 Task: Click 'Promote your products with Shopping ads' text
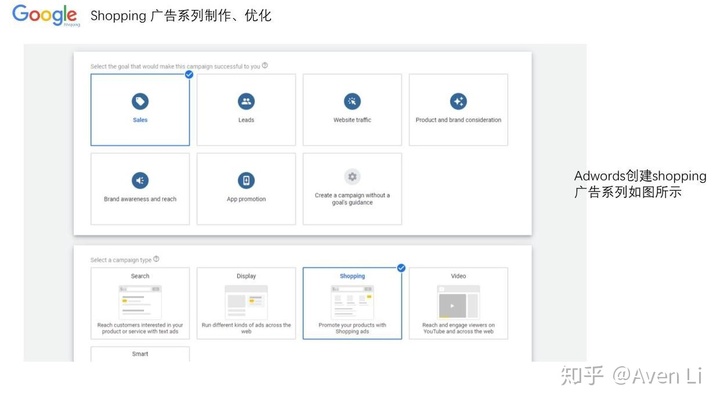pos(352,328)
